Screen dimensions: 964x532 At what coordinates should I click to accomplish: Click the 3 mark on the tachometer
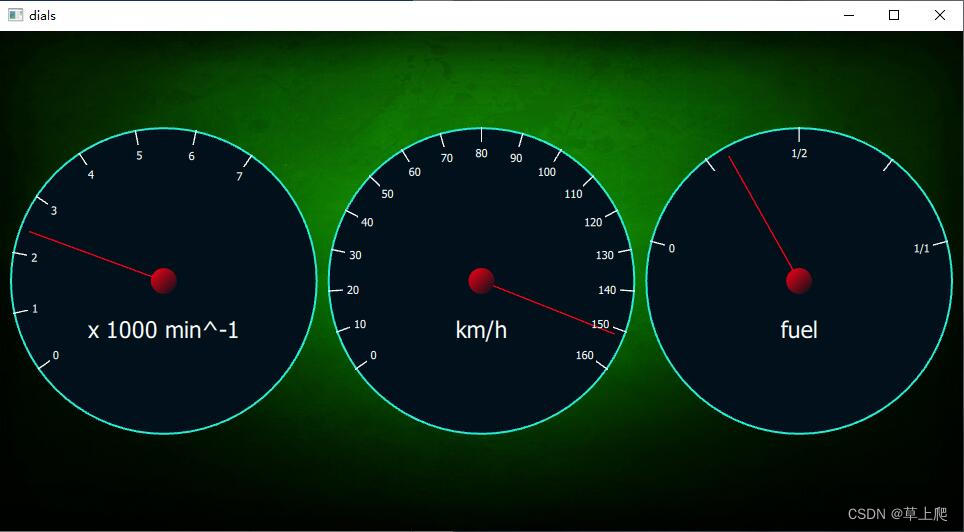(x=53, y=211)
